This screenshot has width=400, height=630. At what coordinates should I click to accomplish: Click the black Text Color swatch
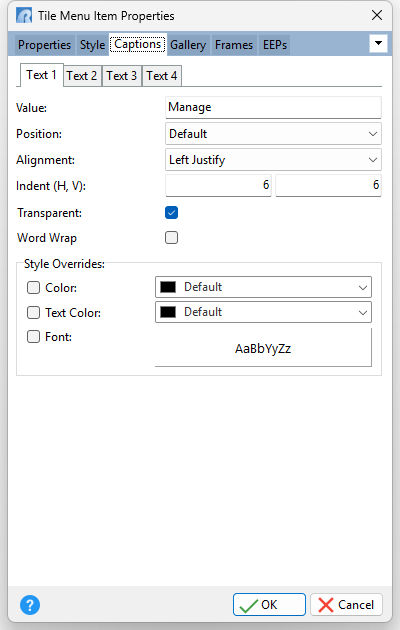coord(168,312)
